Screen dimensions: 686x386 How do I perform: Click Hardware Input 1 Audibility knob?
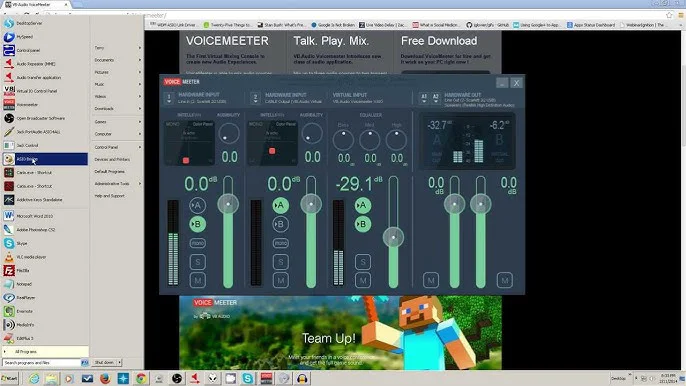pyautogui.click(x=229, y=133)
